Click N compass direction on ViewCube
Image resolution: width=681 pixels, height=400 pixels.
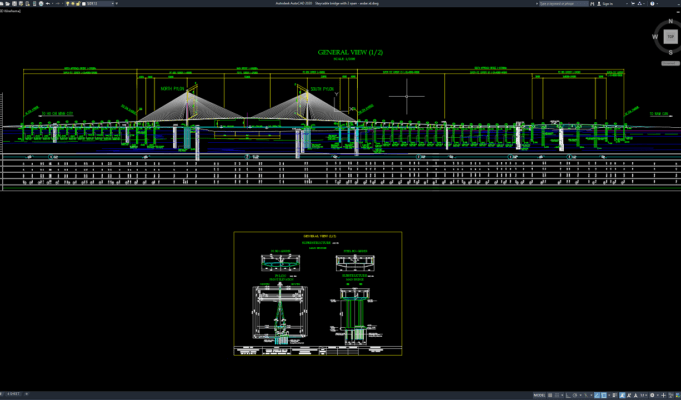coord(671,21)
